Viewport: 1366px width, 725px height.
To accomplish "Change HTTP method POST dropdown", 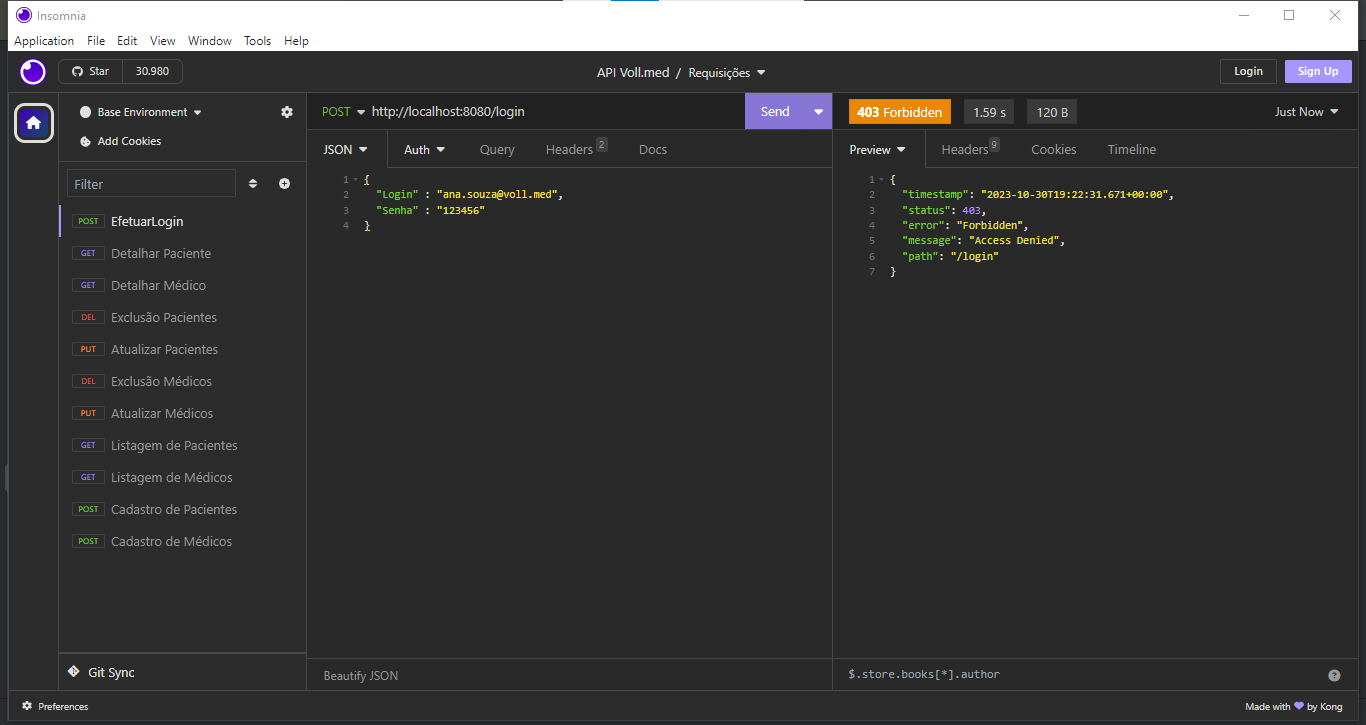I will [x=344, y=112].
